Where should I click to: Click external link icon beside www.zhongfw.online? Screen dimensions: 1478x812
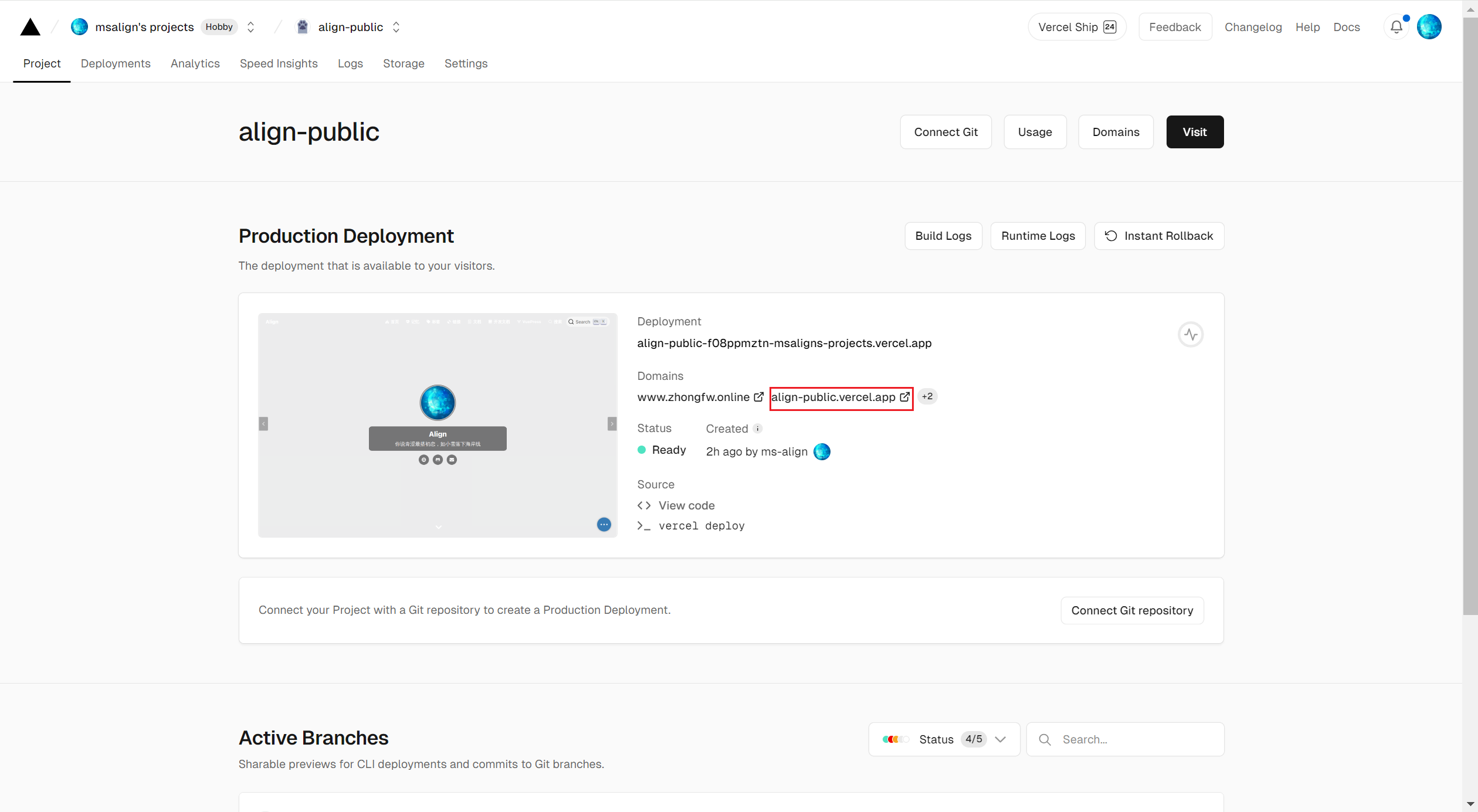point(758,397)
